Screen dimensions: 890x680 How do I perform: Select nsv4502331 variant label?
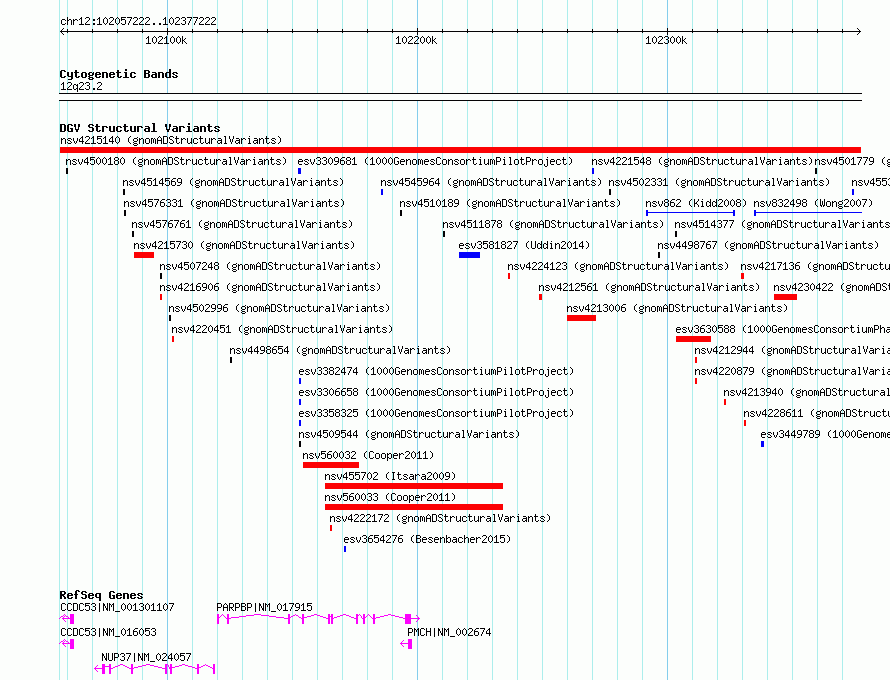point(719,182)
